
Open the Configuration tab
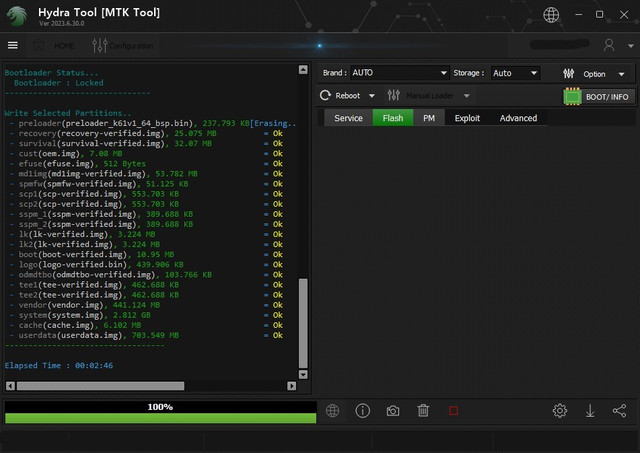(122, 46)
